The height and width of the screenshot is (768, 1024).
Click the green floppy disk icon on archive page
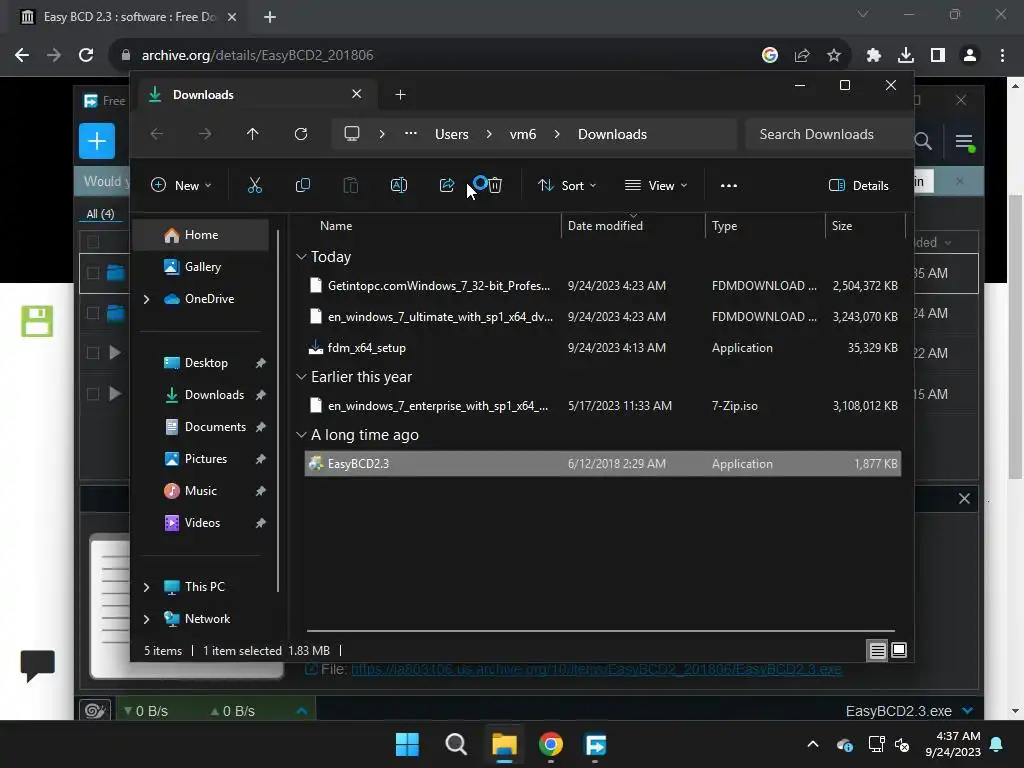(x=37, y=321)
